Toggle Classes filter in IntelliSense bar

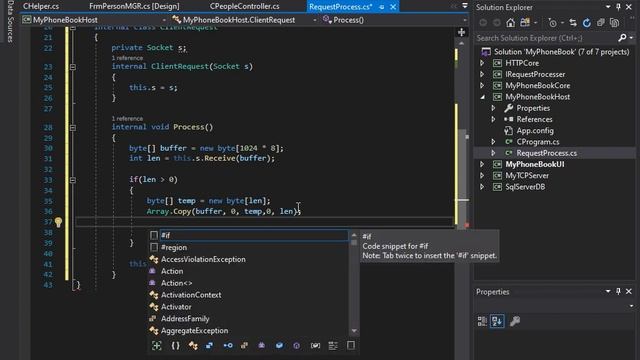(x=193, y=346)
